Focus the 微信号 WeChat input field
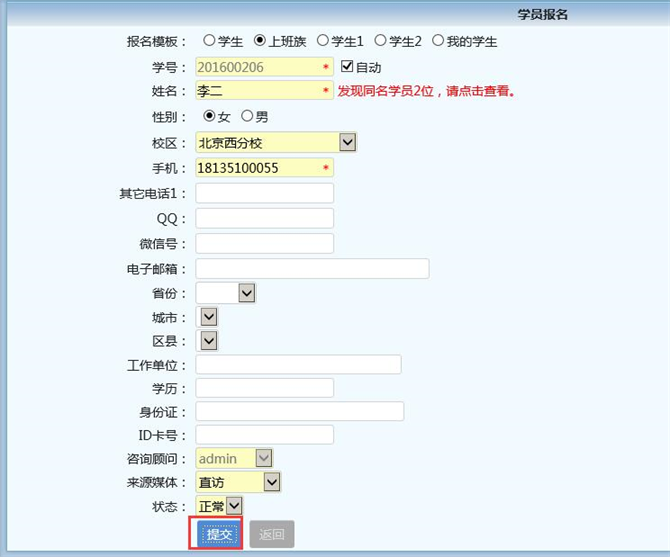 click(x=264, y=243)
